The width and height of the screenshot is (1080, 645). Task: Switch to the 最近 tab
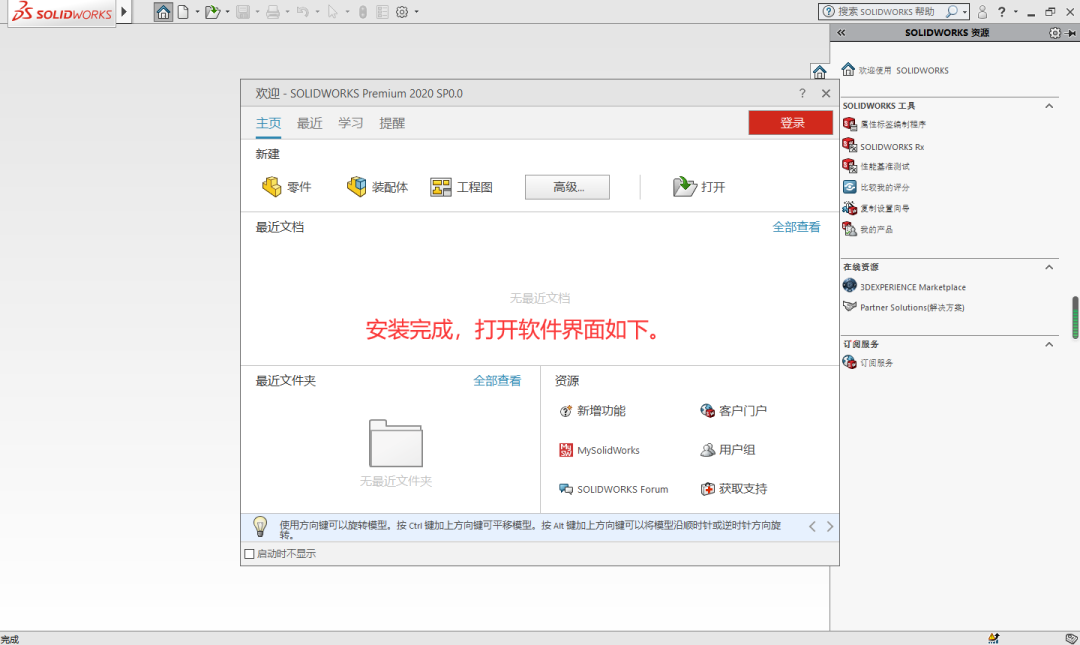pyautogui.click(x=309, y=123)
